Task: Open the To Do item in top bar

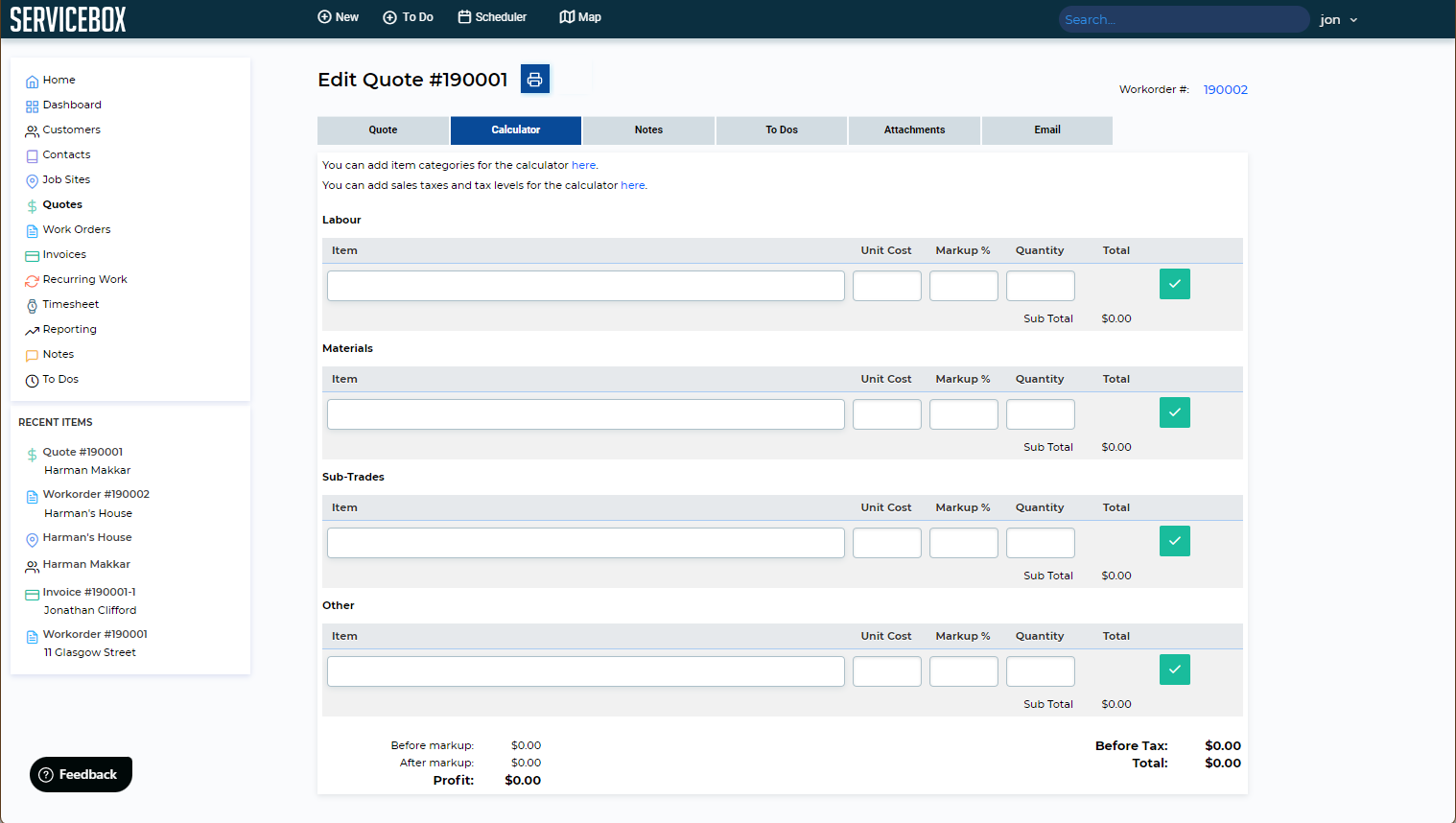Action: point(408,17)
